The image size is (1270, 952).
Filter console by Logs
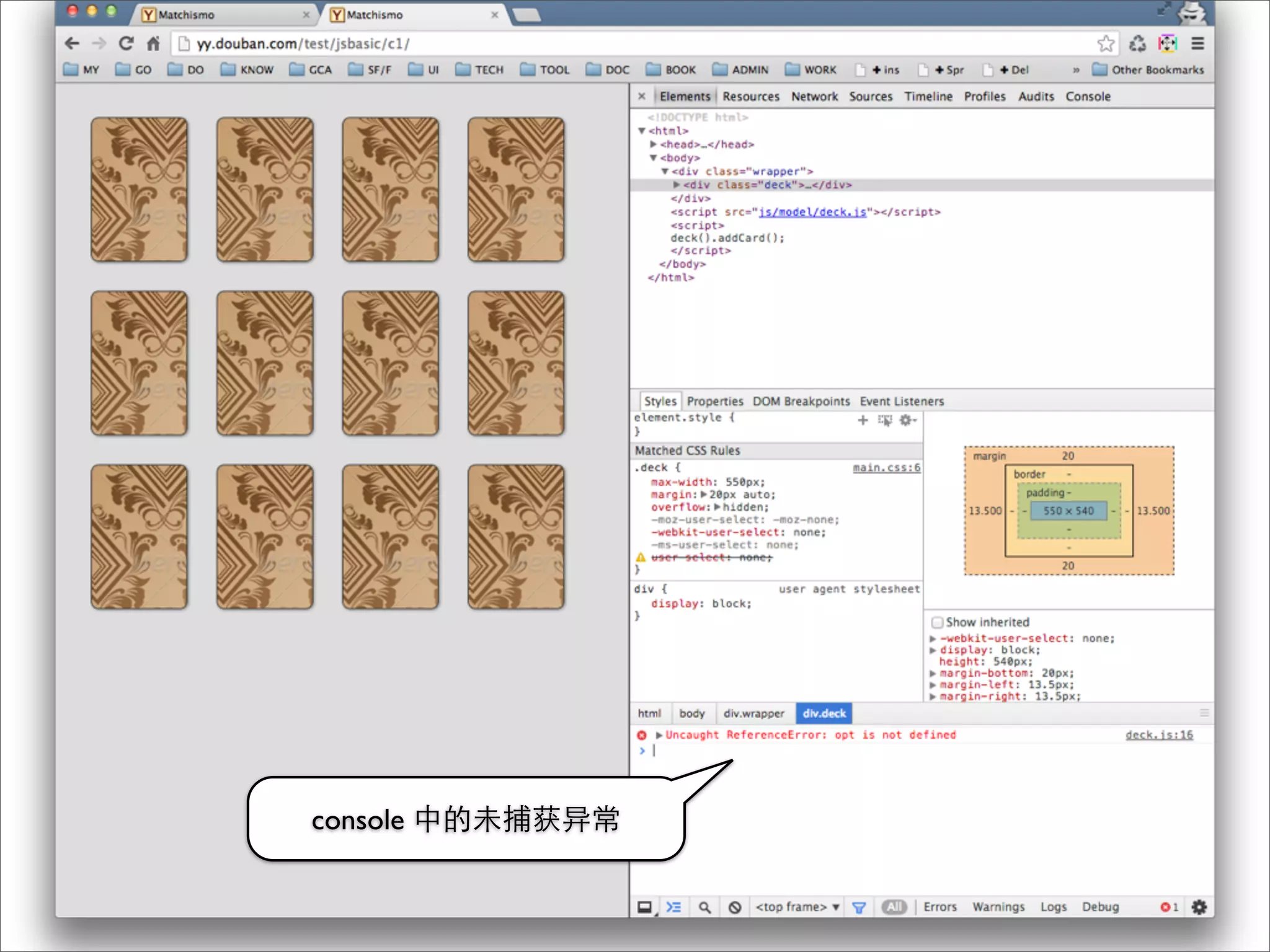(x=1053, y=907)
